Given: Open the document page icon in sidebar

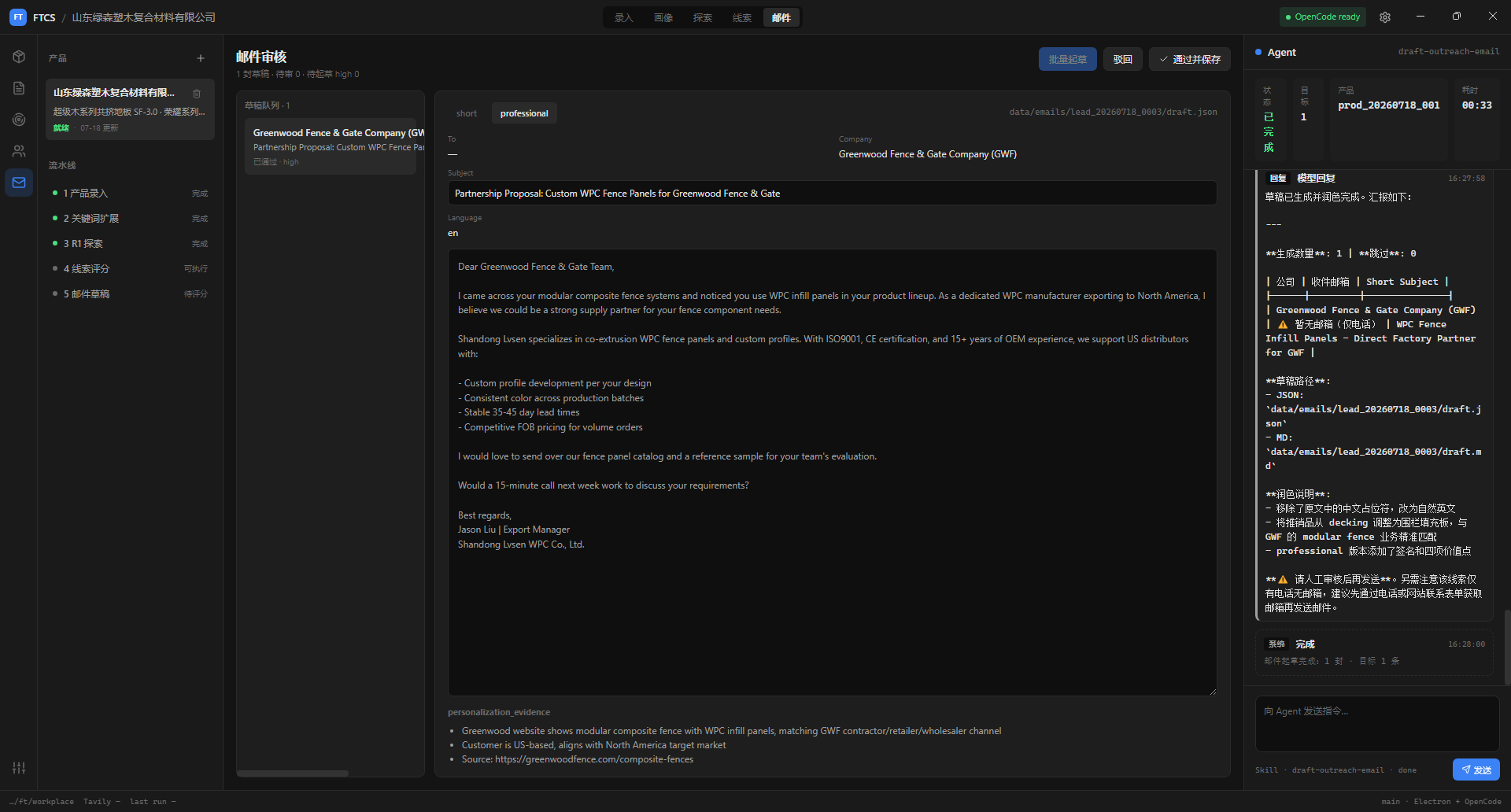Looking at the screenshot, I should coord(19,88).
